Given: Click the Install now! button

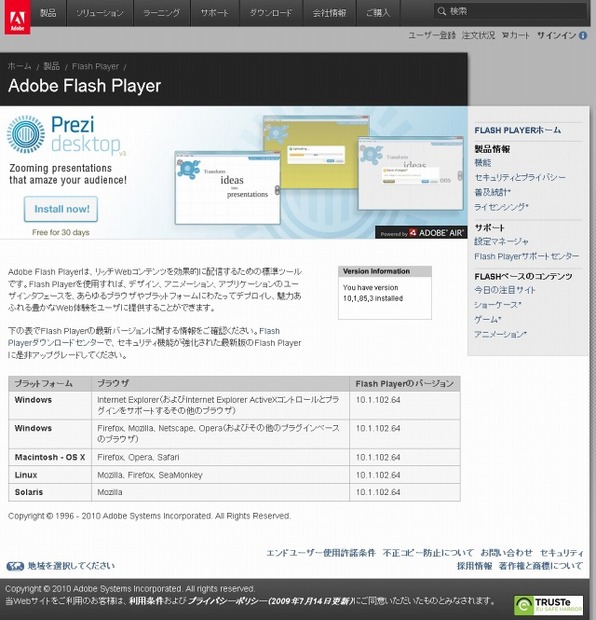Looking at the screenshot, I should (x=61, y=209).
